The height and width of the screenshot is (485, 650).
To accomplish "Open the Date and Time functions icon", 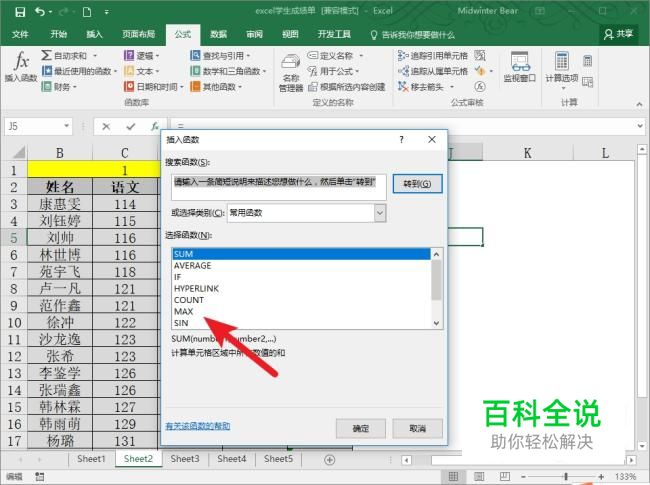I will pos(129,87).
